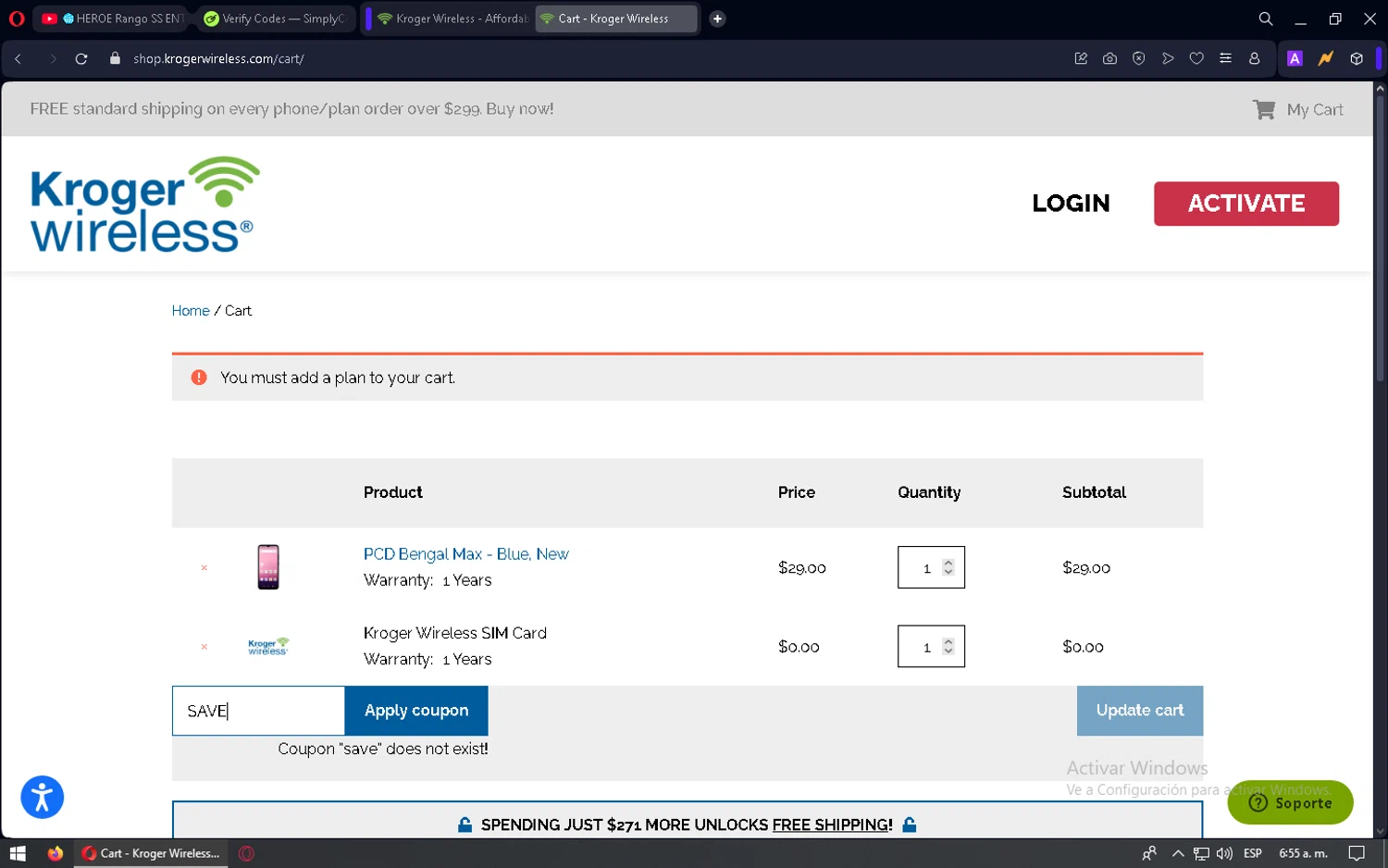Click the LOGIN link
This screenshot has width=1388, height=868.
coord(1071,204)
